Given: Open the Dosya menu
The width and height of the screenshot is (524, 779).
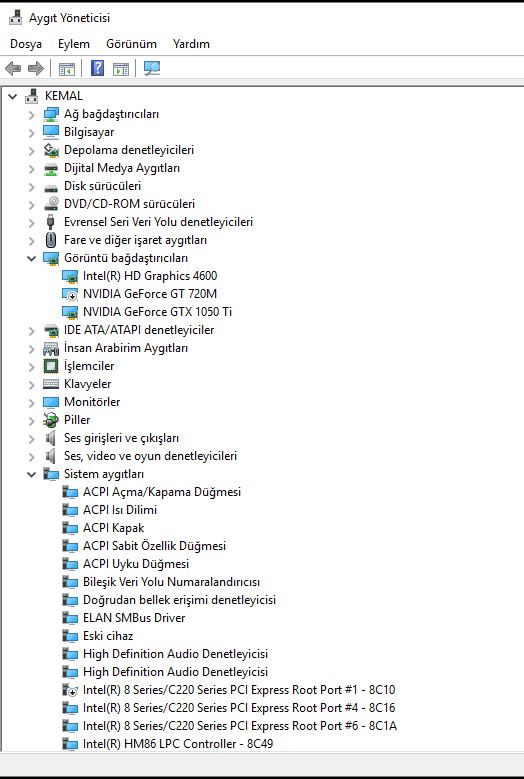Looking at the screenshot, I should click(x=26, y=44).
